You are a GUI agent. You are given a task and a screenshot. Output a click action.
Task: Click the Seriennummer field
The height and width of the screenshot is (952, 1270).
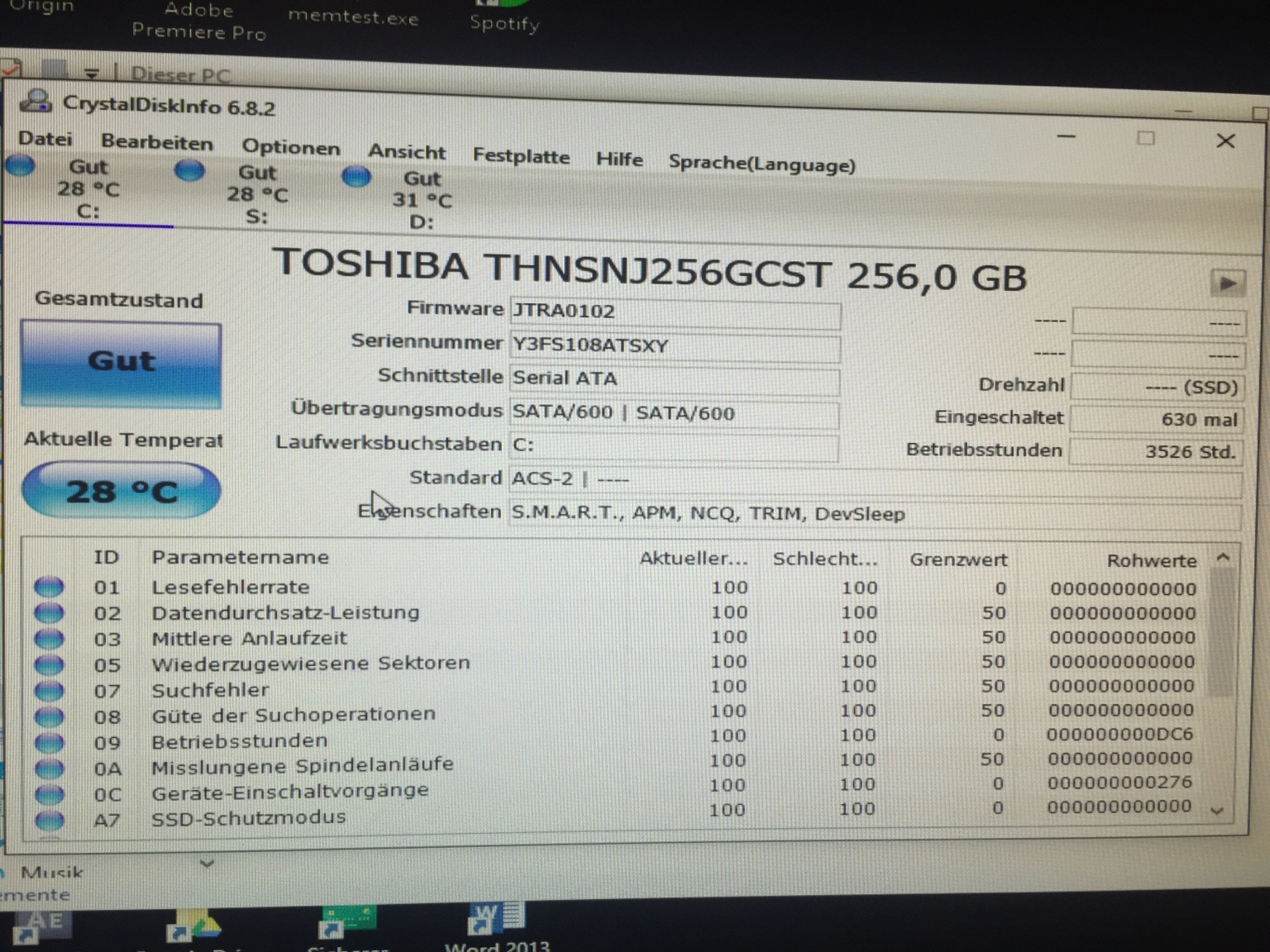[675, 345]
